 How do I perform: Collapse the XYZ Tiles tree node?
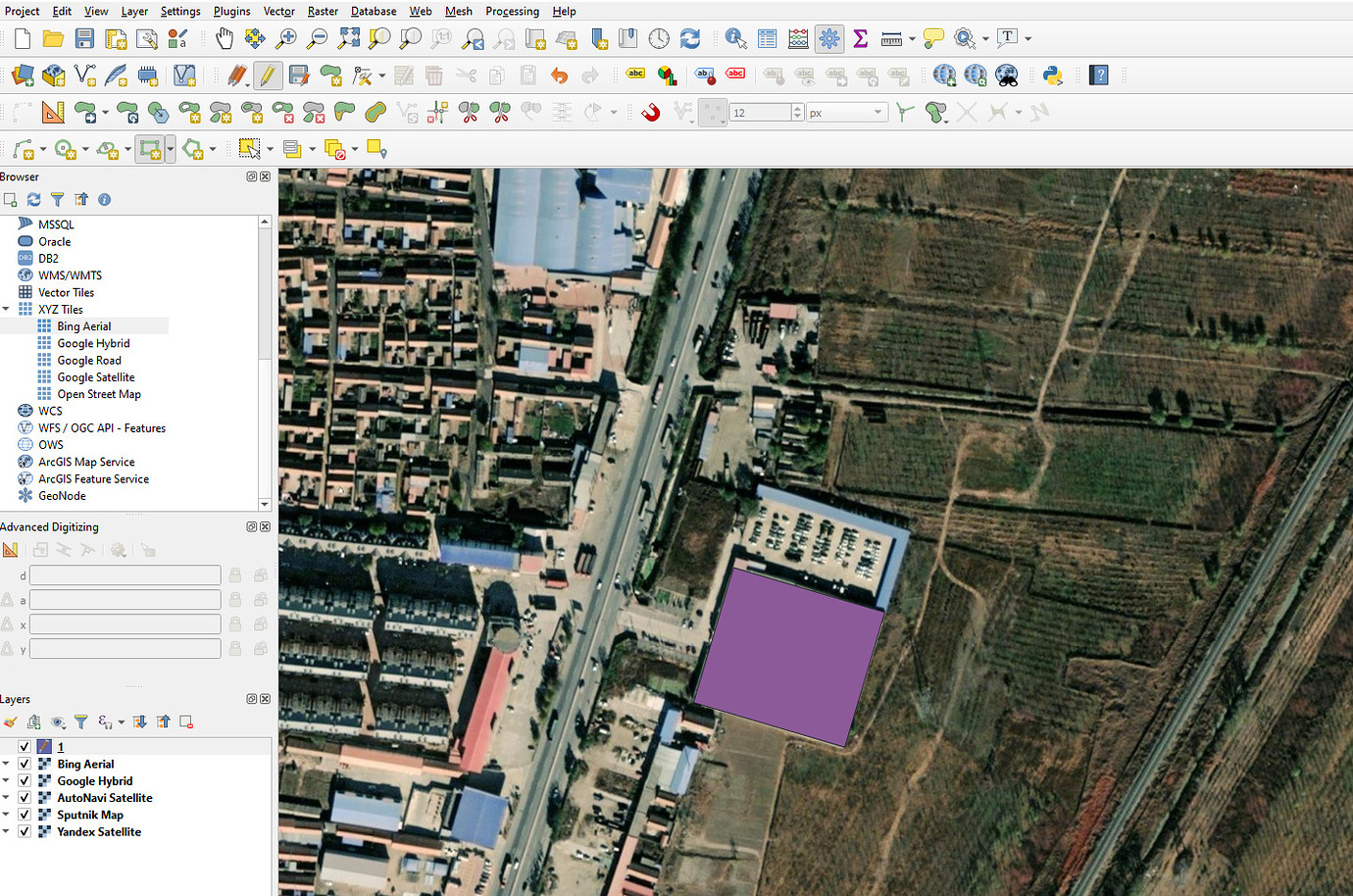[7, 309]
